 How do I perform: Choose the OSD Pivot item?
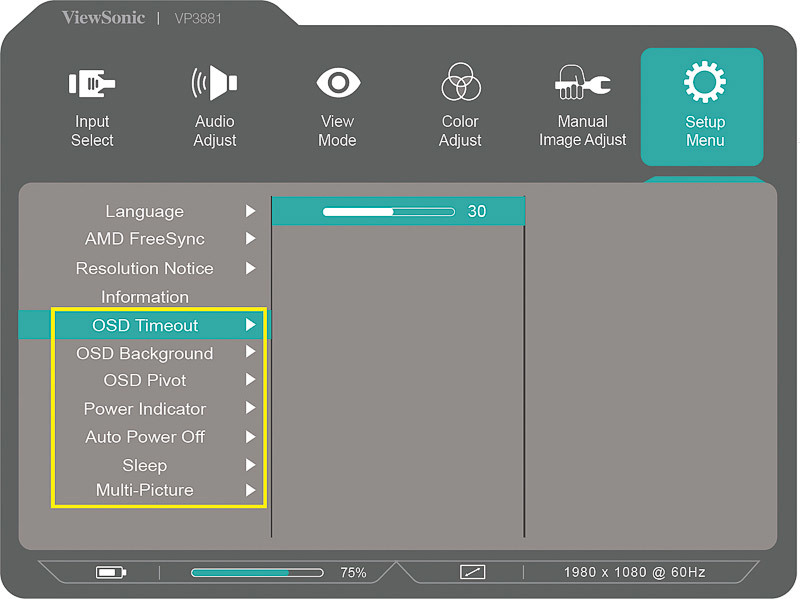[x=144, y=380]
